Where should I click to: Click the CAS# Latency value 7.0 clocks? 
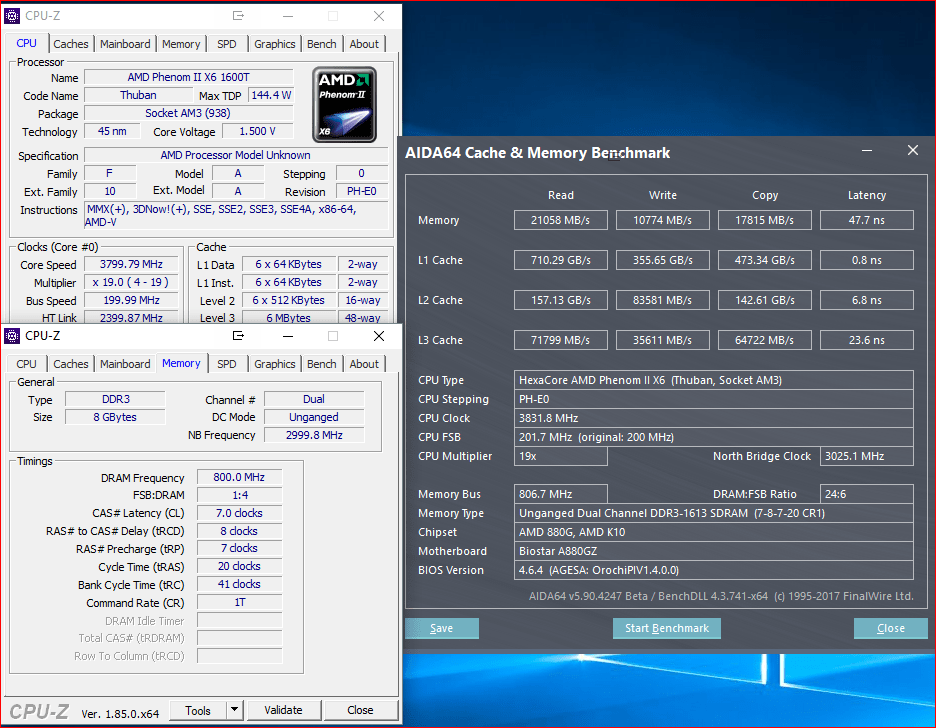coord(239,513)
